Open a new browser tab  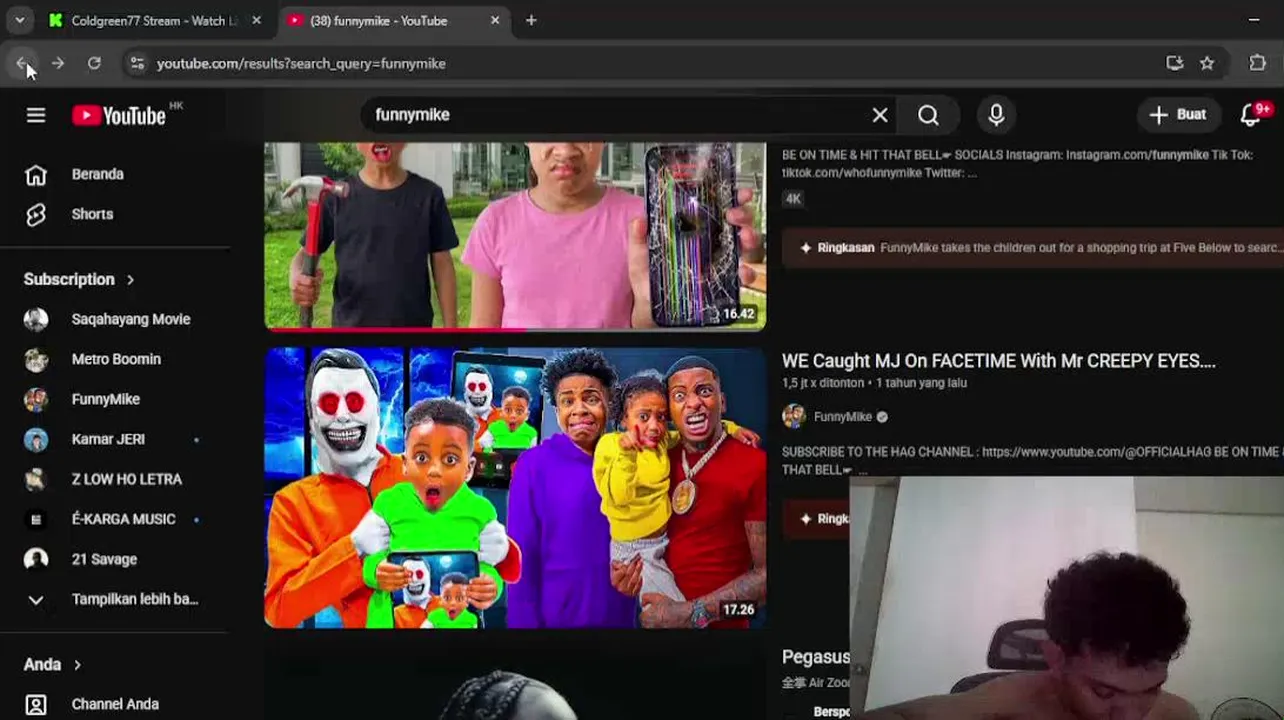pyautogui.click(x=531, y=20)
